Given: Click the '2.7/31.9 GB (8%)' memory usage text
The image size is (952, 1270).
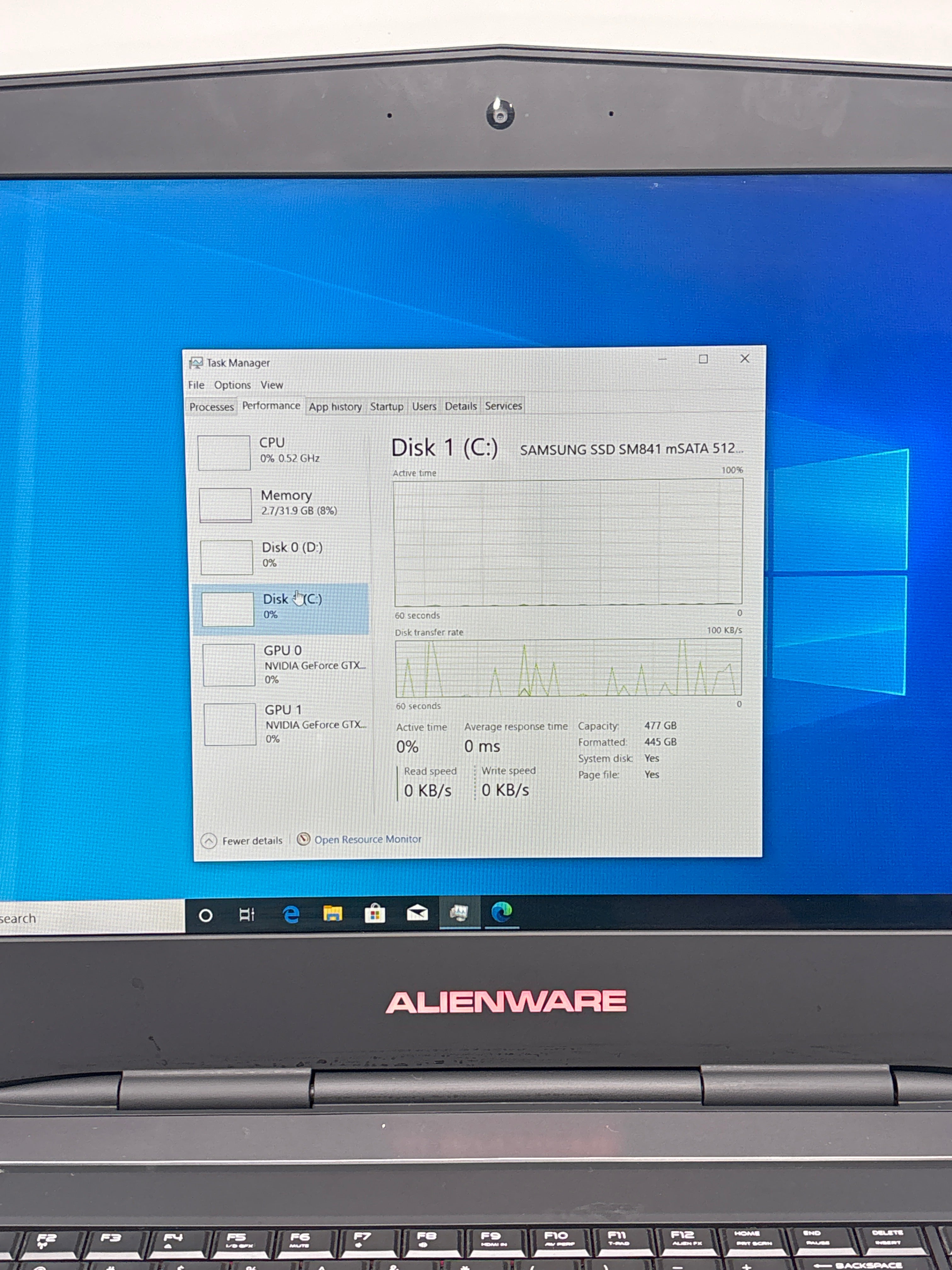Looking at the screenshot, I should [x=299, y=511].
